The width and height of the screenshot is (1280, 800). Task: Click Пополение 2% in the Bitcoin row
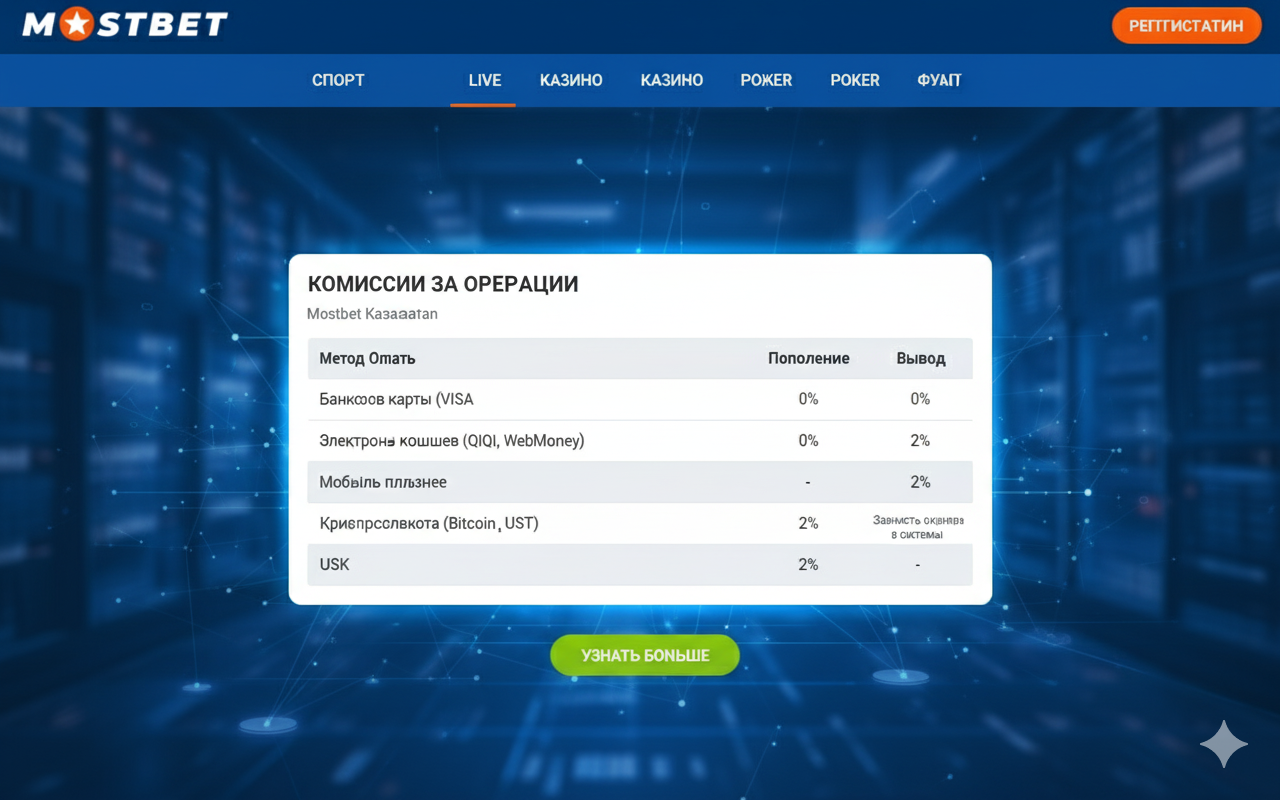(x=808, y=523)
